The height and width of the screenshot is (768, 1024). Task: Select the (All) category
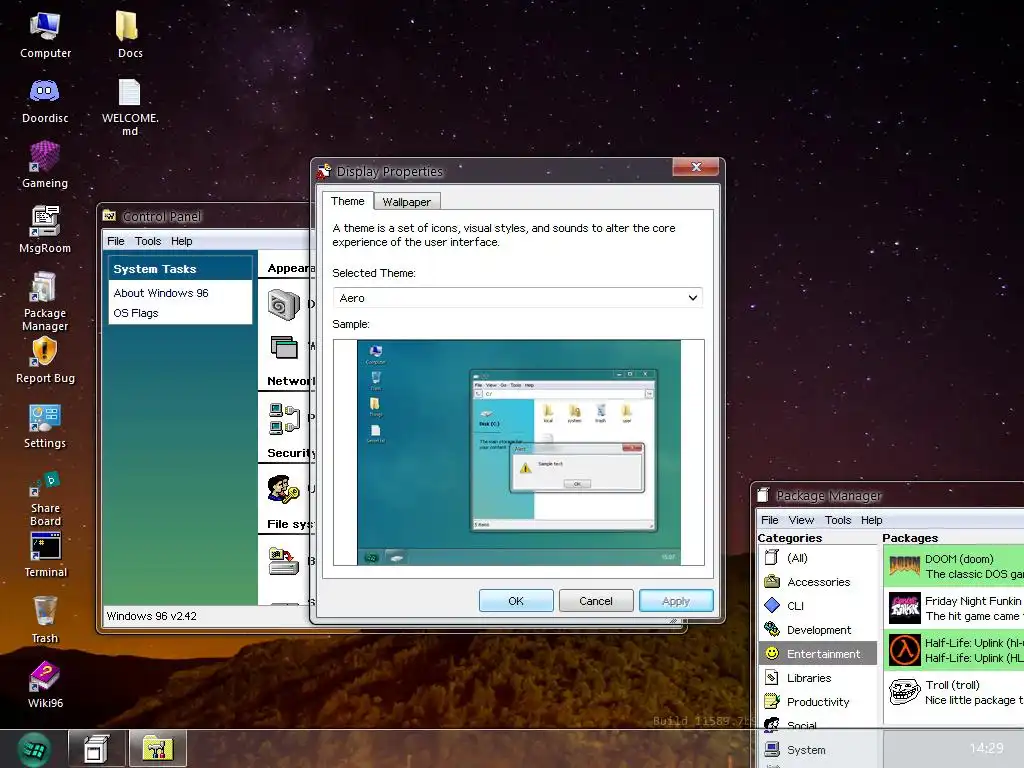[x=818, y=558]
